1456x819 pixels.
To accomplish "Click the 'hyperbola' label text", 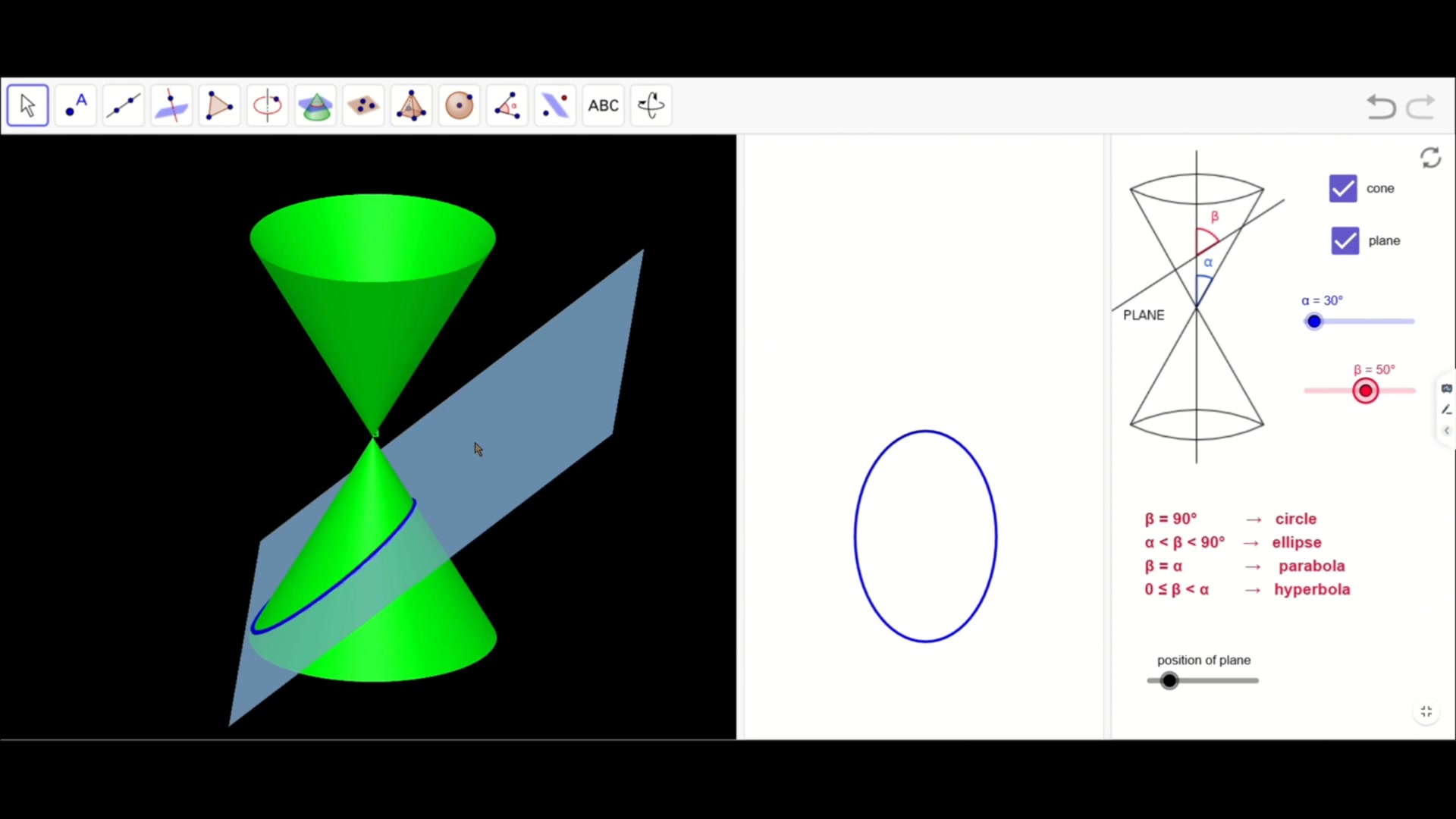I will click(1312, 589).
